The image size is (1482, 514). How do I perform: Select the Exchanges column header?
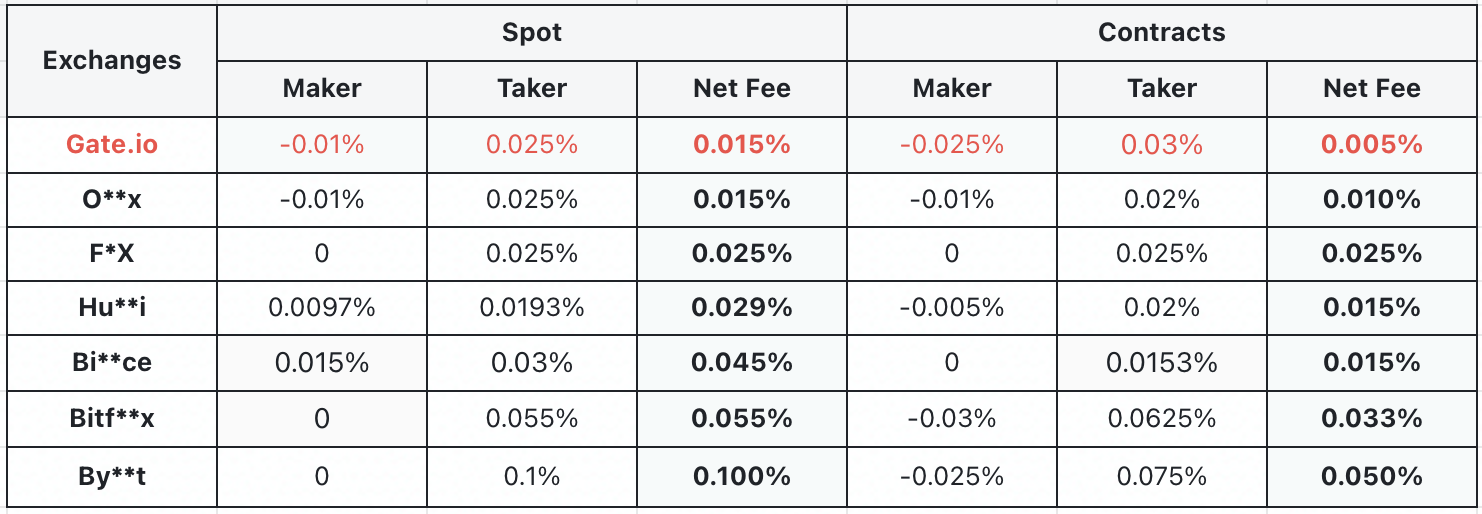coord(112,60)
